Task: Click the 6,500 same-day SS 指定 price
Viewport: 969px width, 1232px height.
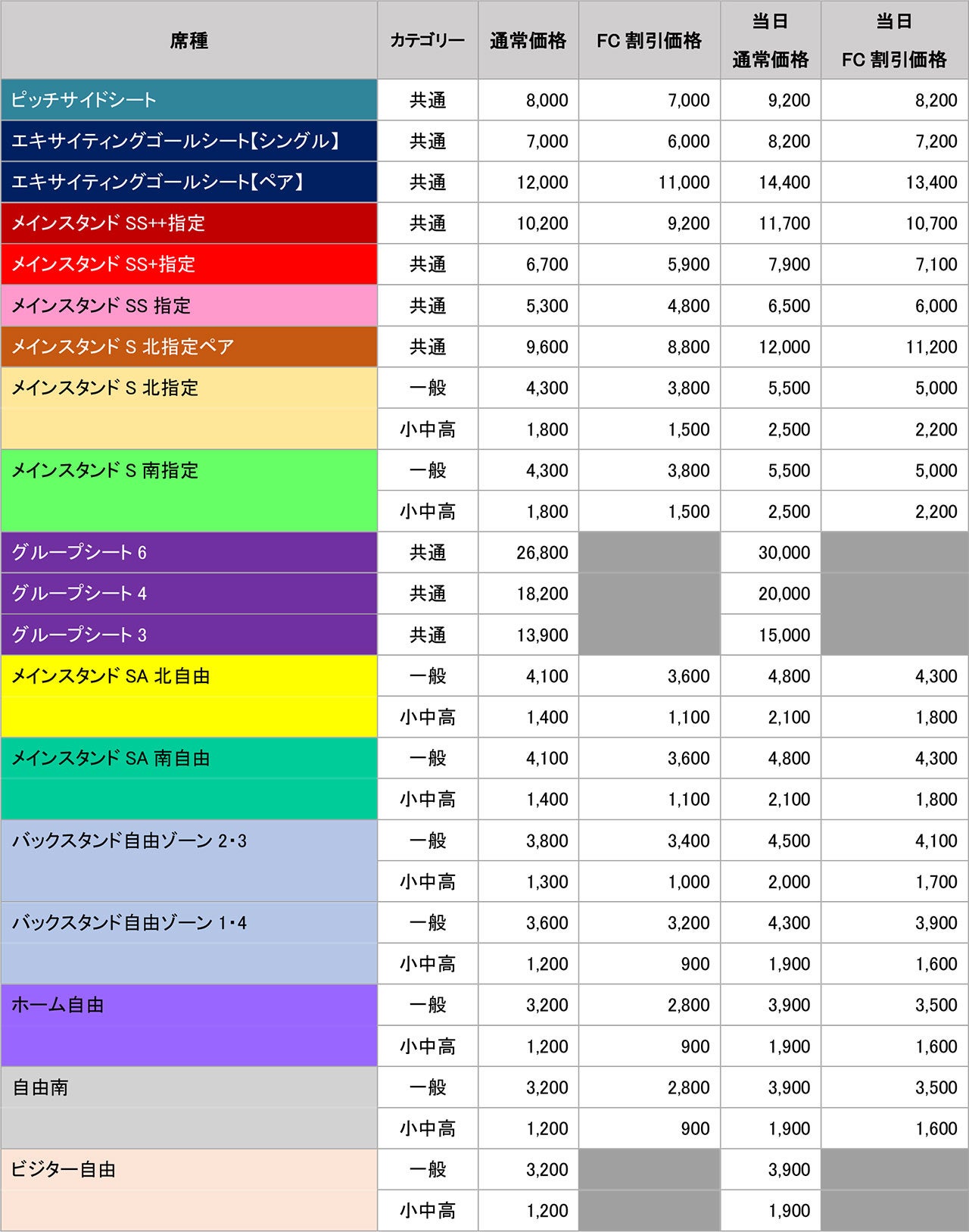Action: click(x=771, y=306)
